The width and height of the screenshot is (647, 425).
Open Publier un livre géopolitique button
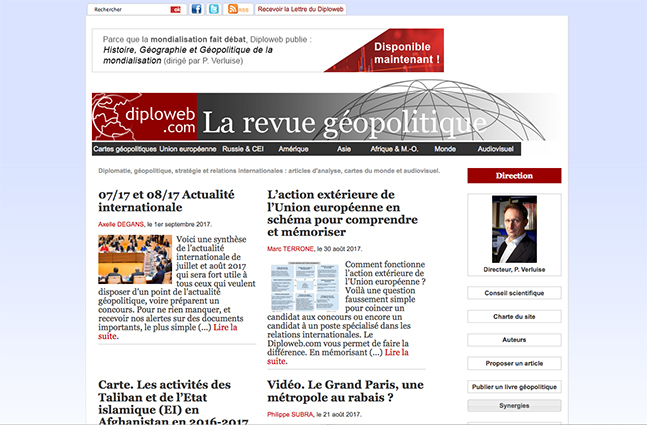pos(514,387)
